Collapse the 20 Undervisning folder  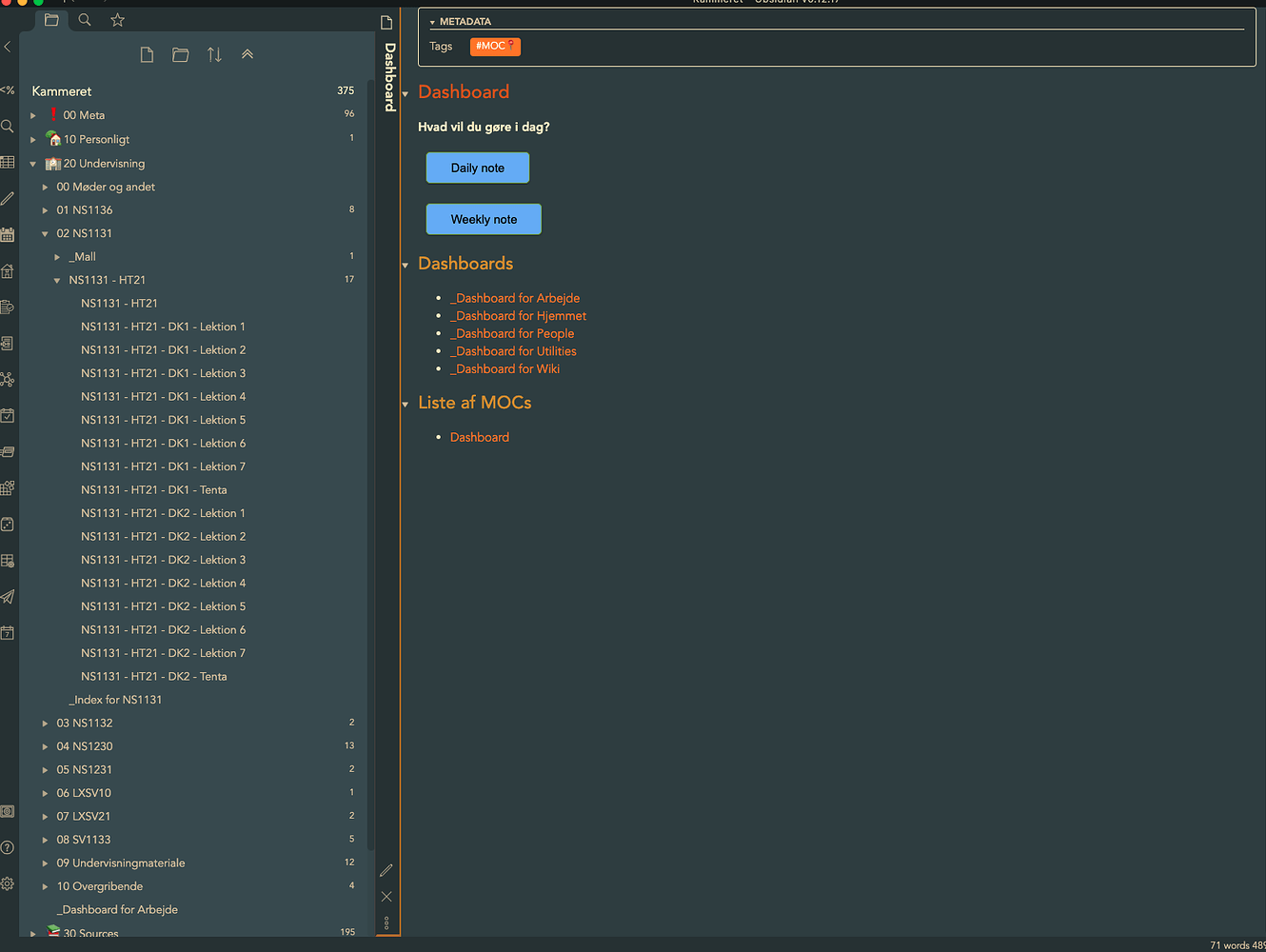click(x=32, y=163)
